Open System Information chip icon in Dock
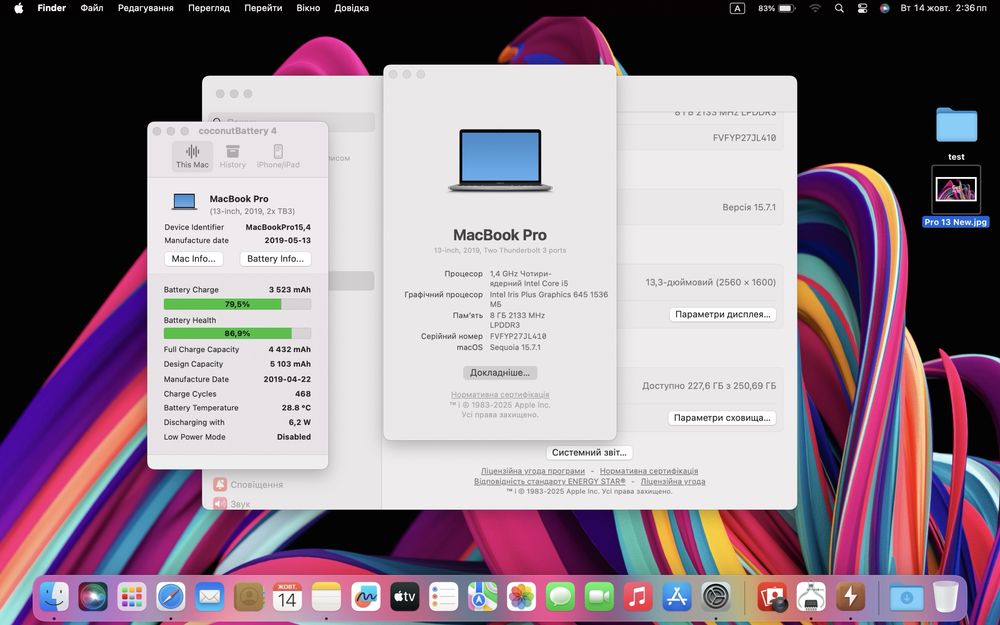Image resolution: width=1000 pixels, height=625 pixels. 811,597
